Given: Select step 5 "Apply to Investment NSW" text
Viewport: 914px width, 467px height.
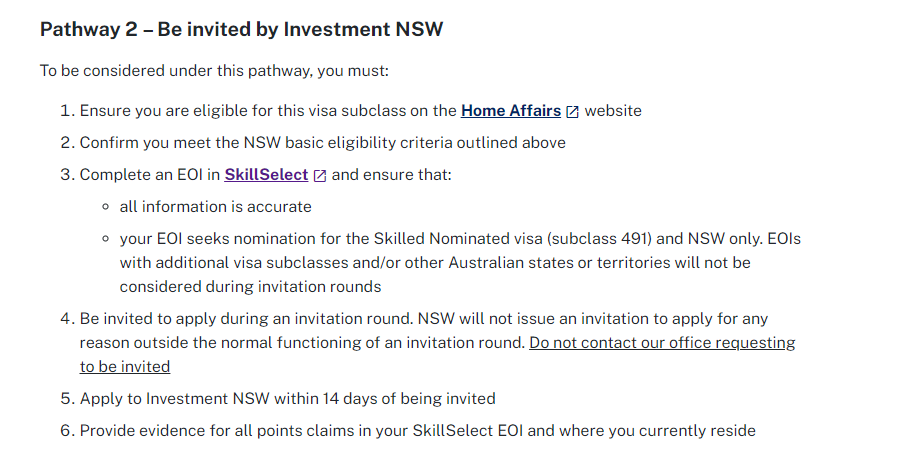Looking at the screenshot, I should click(x=287, y=398).
